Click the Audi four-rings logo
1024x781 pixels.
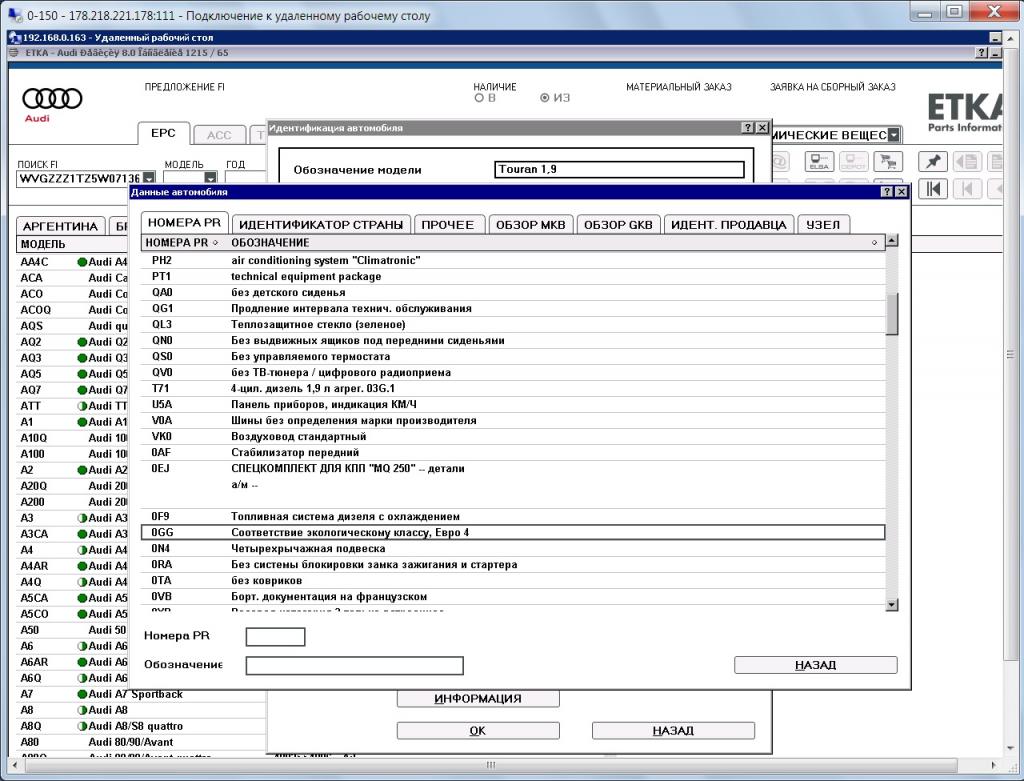pos(52,99)
